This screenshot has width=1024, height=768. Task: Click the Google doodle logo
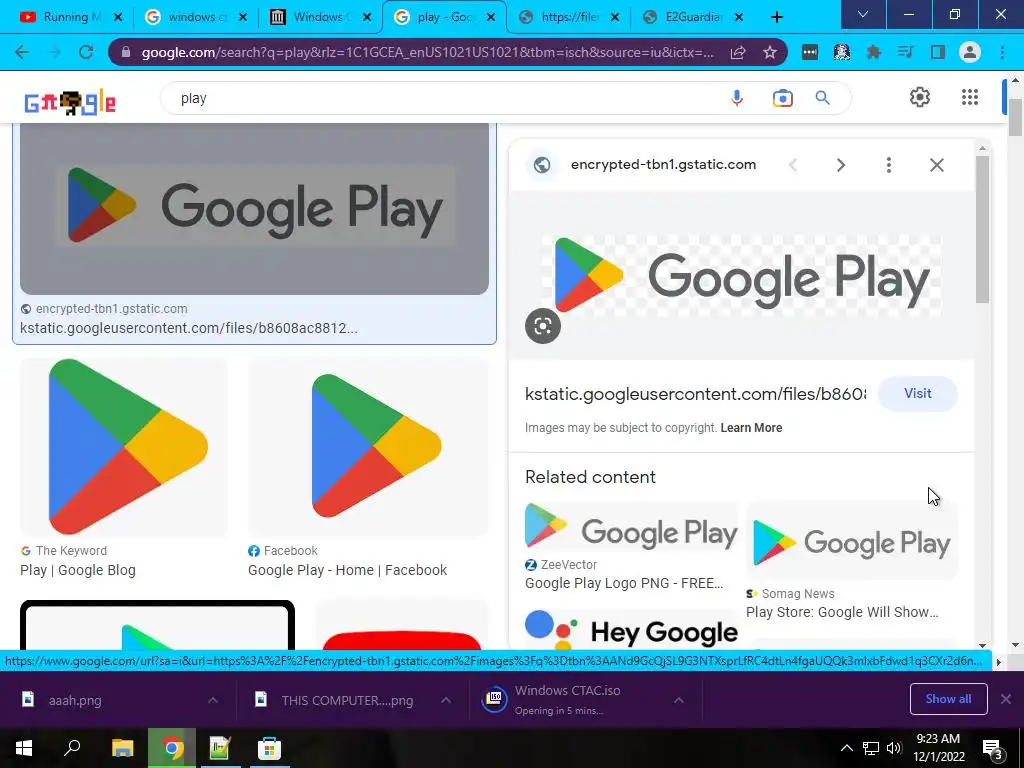pyautogui.click(x=70, y=103)
